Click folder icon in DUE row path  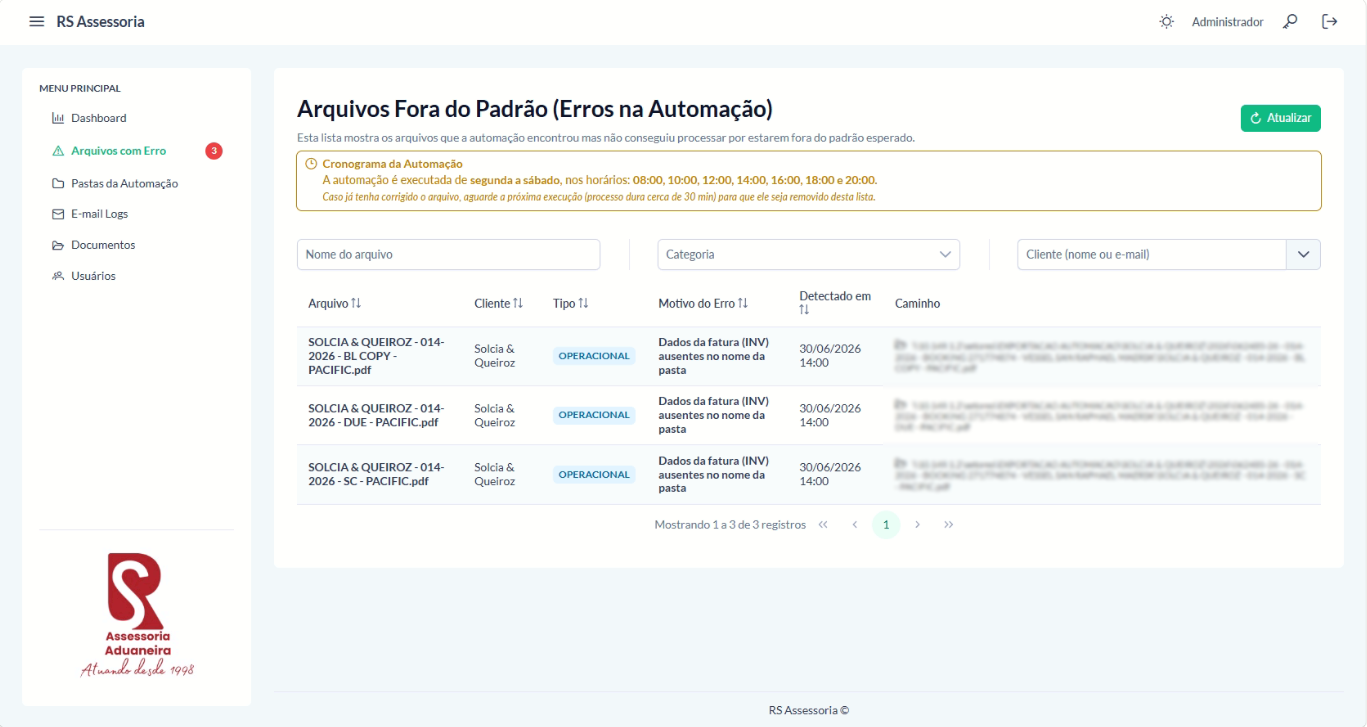click(x=901, y=404)
